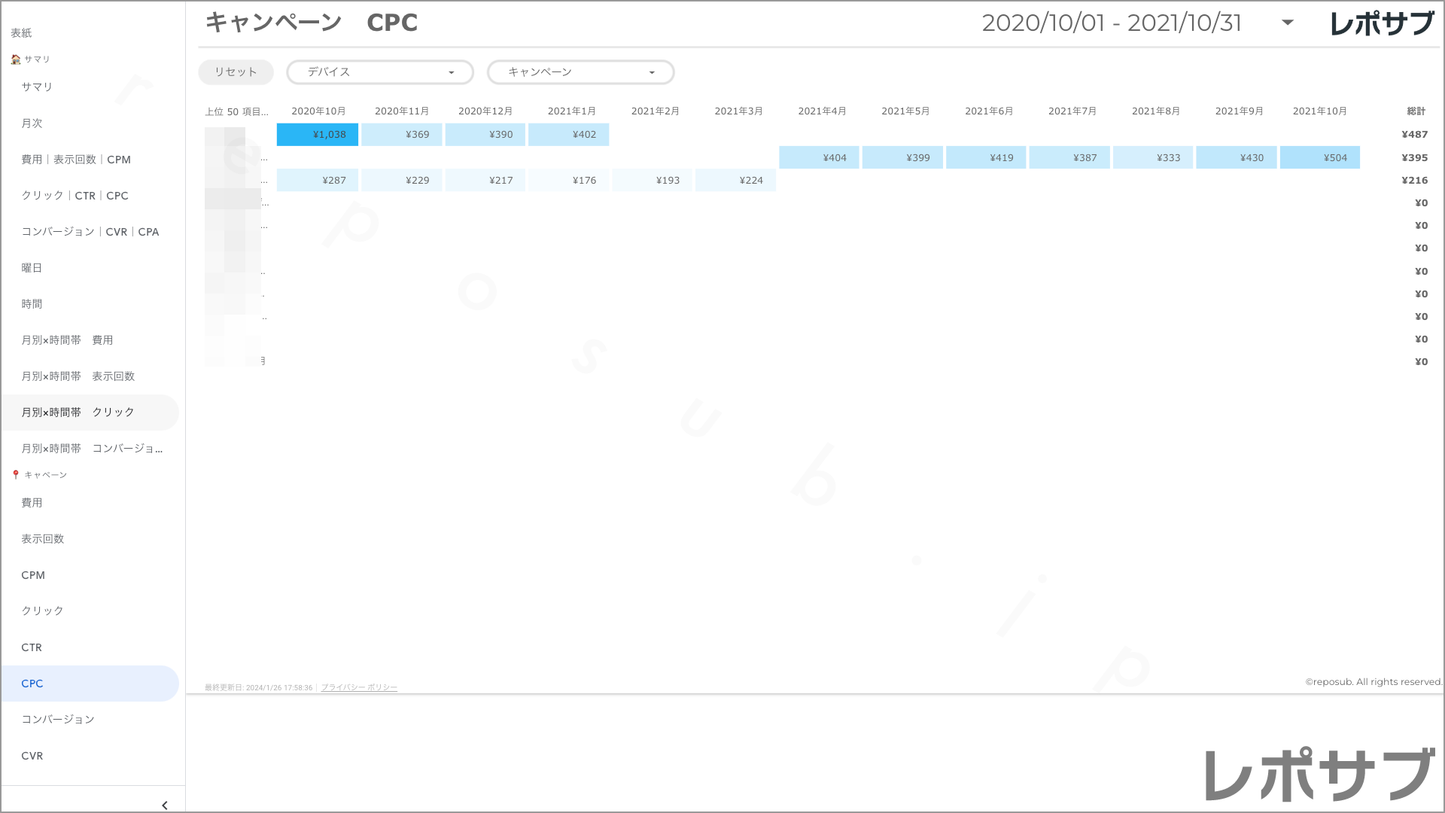Select the campaign CTR page in the sidebar

click(32, 647)
